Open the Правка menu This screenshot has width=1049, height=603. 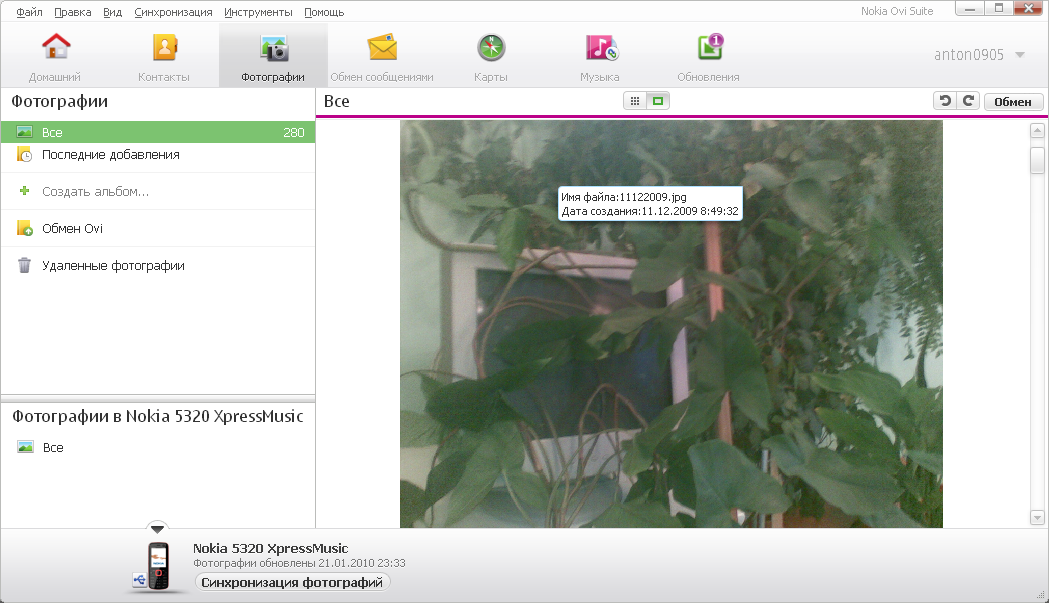pos(73,12)
